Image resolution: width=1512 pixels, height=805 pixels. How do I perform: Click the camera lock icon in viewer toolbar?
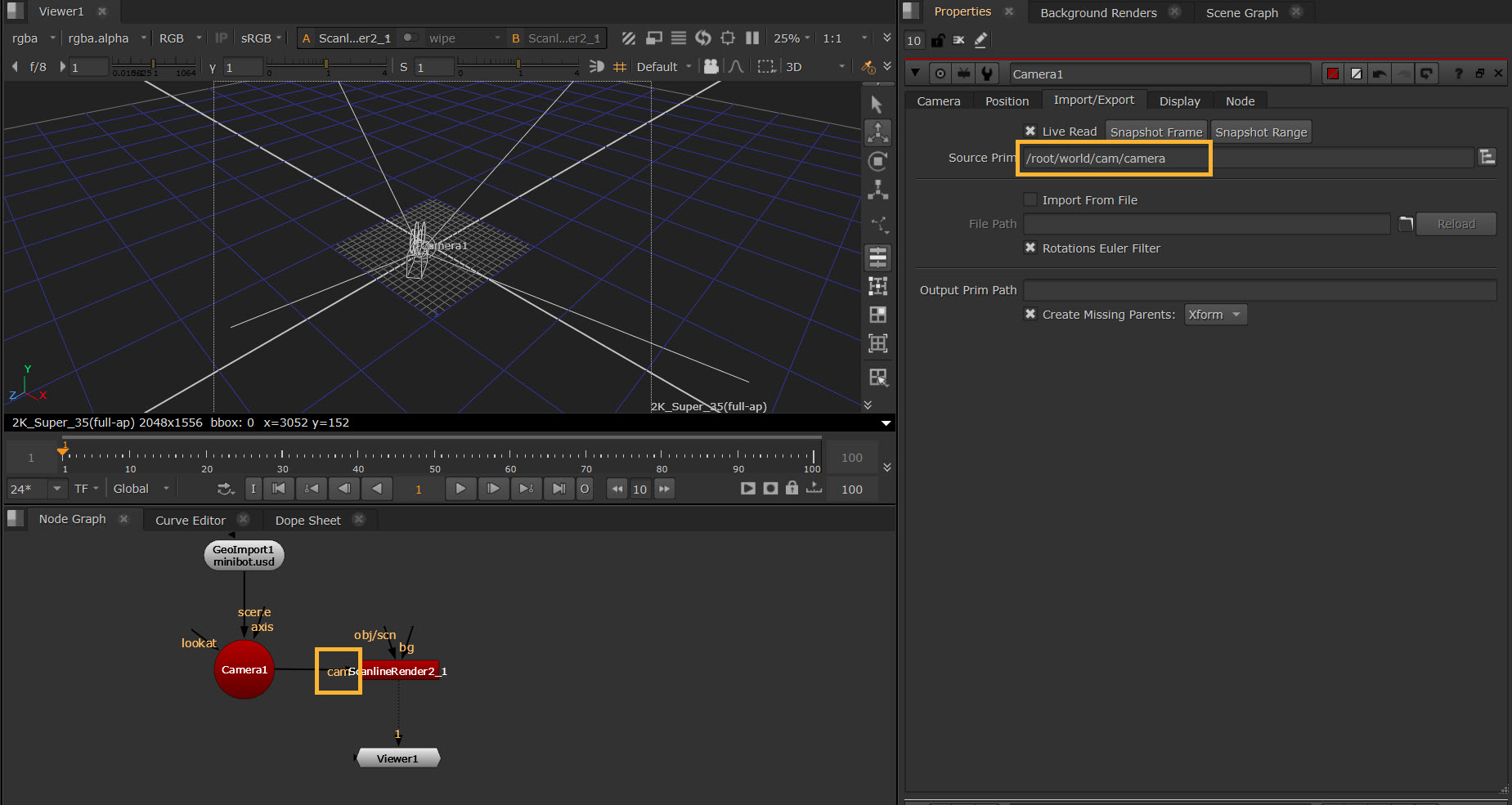[x=711, y=66]
